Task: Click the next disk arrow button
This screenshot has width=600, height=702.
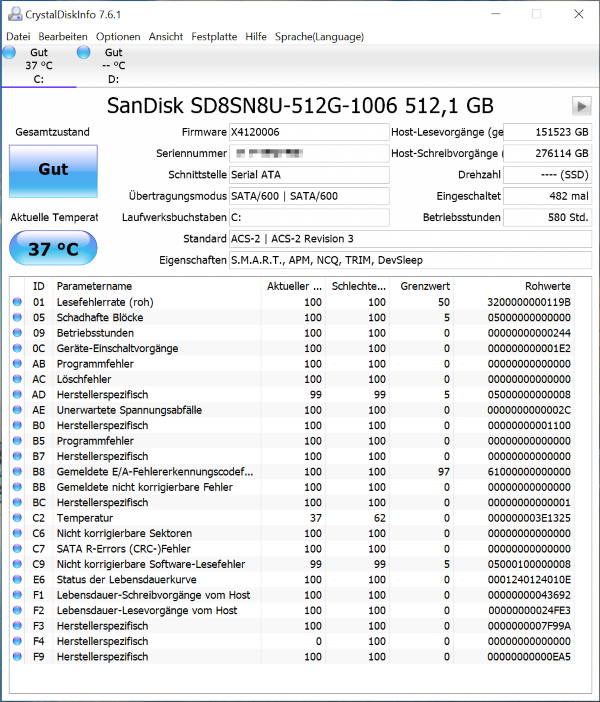Action: tap(582, 106)
